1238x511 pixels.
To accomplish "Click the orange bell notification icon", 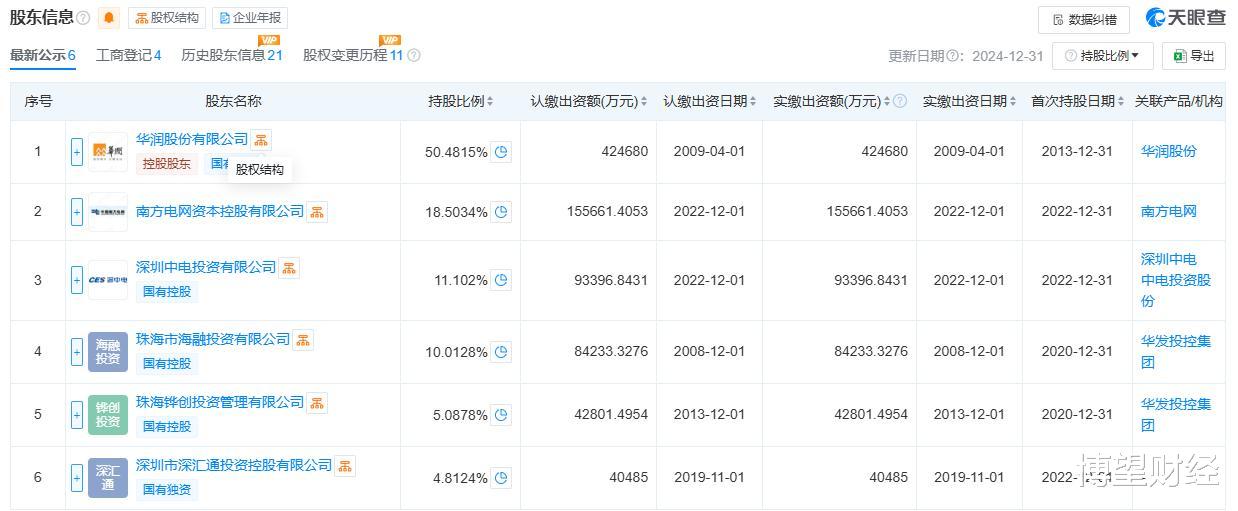I will (109, 18).
